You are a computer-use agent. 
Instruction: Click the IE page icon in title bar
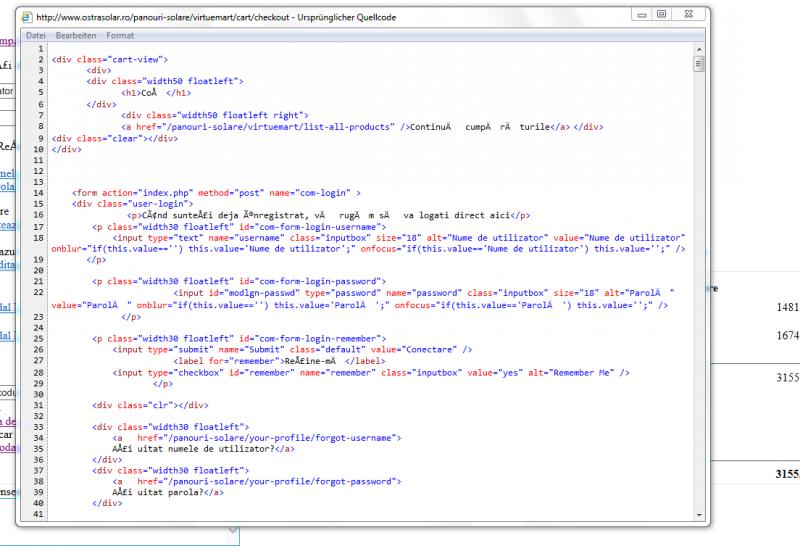click(27, 17)
